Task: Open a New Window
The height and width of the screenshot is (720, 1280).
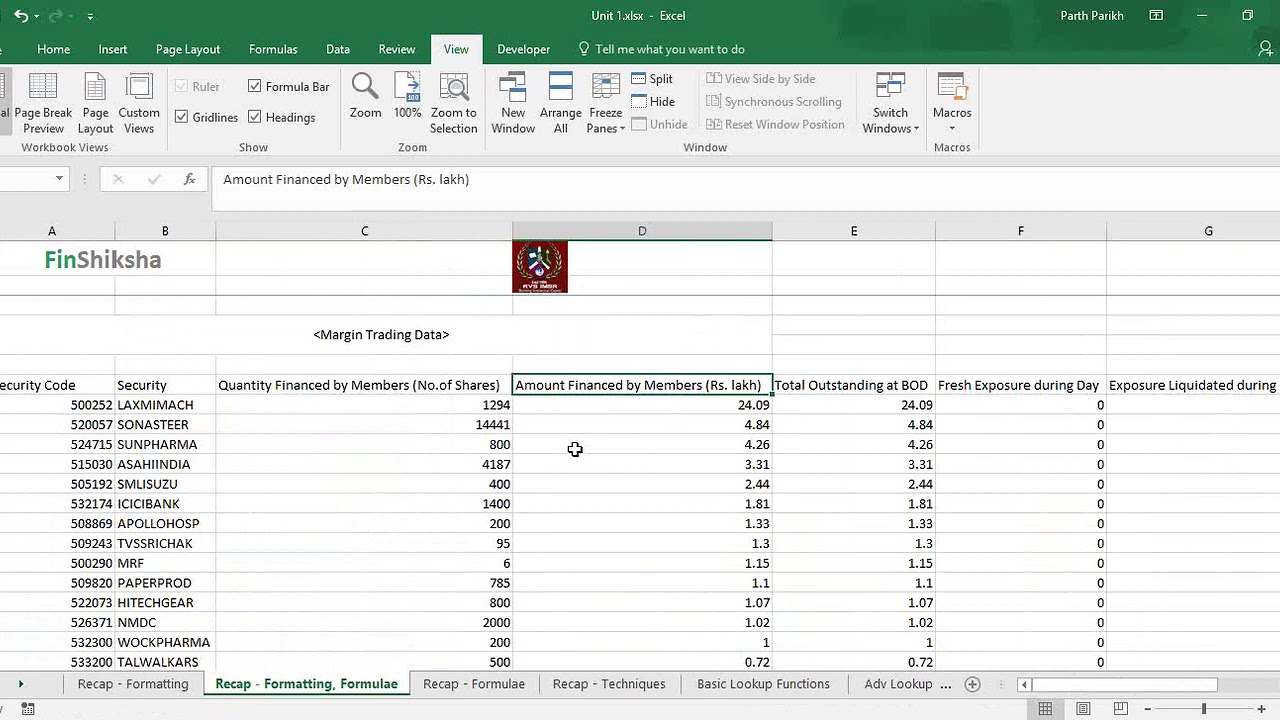Action: tap(513, 103)
